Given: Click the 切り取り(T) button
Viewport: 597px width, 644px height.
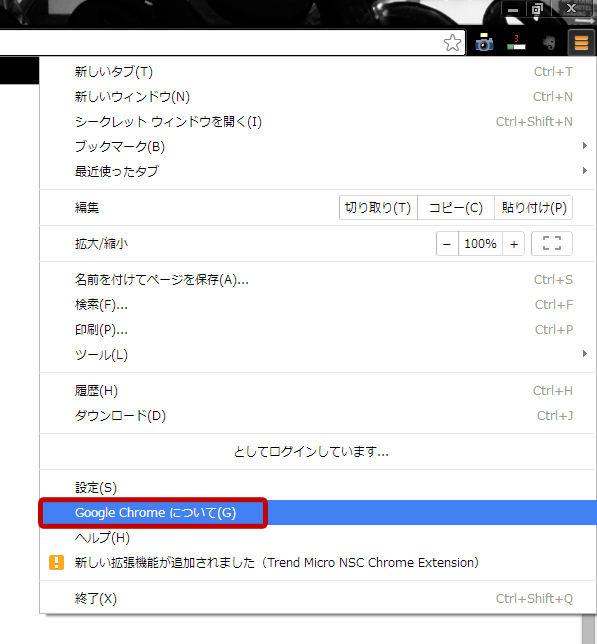Looking at the screenshot, I should (378, 208).
